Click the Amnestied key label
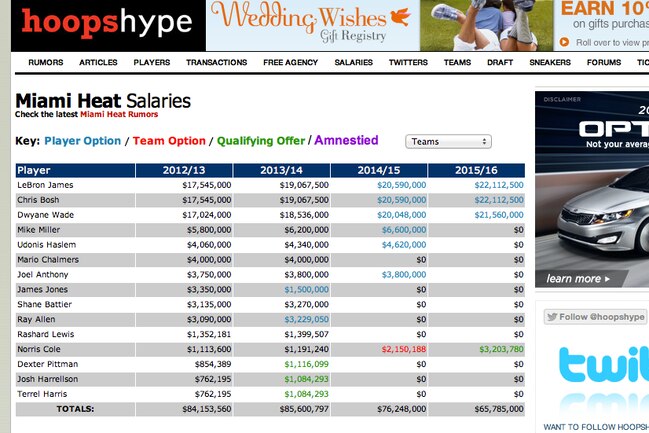Image resolution: width=649 pixels, height=433 pixels. 346,140
